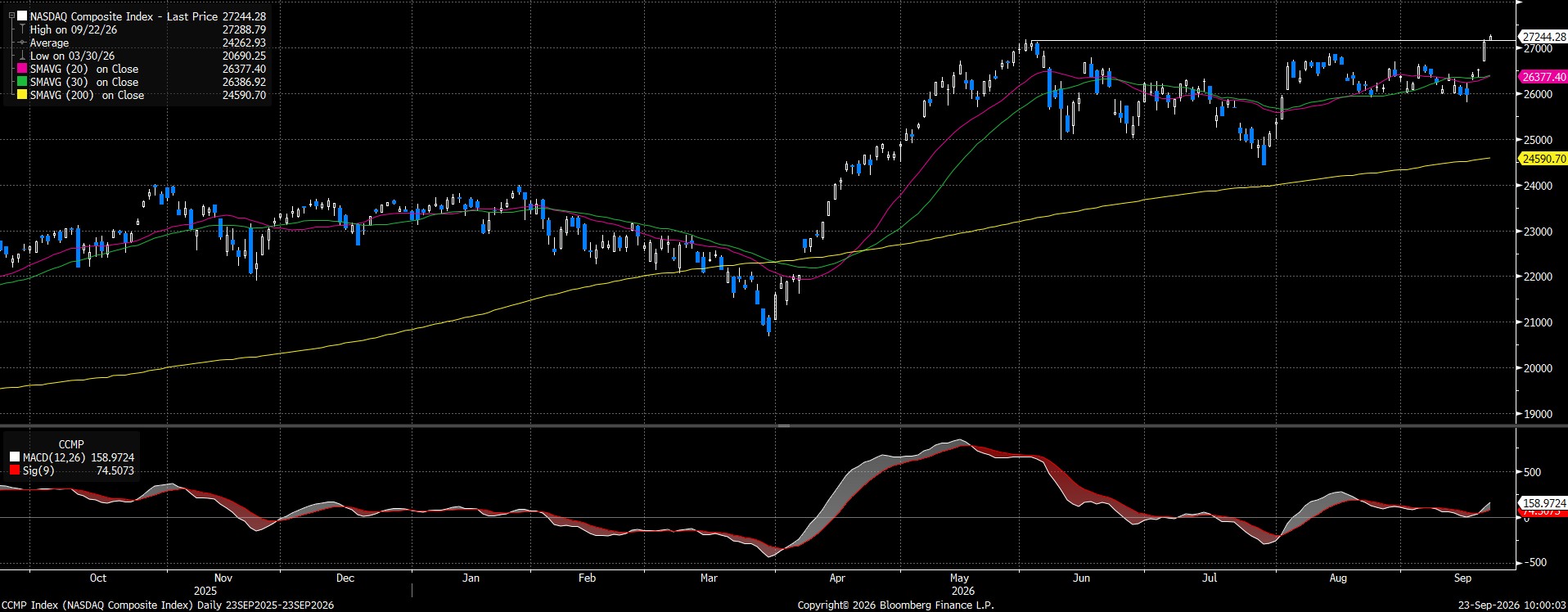Viewport: 1568px width, 612px height.
Task: Click the magenta SMAVG (20) color swatch
Action: (x=22, y=69)
